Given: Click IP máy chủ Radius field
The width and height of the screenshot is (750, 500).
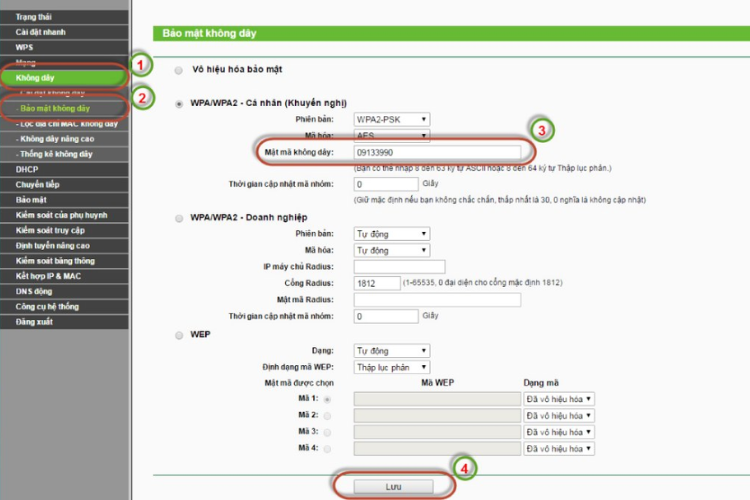Looking at the screenshot, I should pyautogui.click(x=399, y=267).
